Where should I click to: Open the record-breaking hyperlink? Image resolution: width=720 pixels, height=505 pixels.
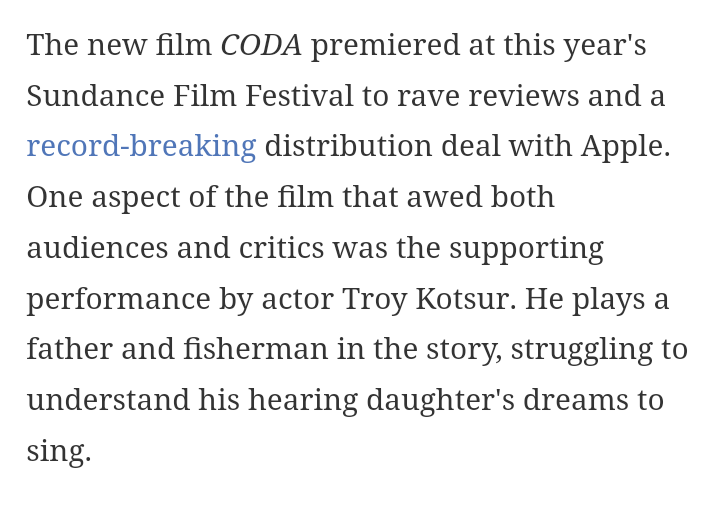[x=141, y=146]
